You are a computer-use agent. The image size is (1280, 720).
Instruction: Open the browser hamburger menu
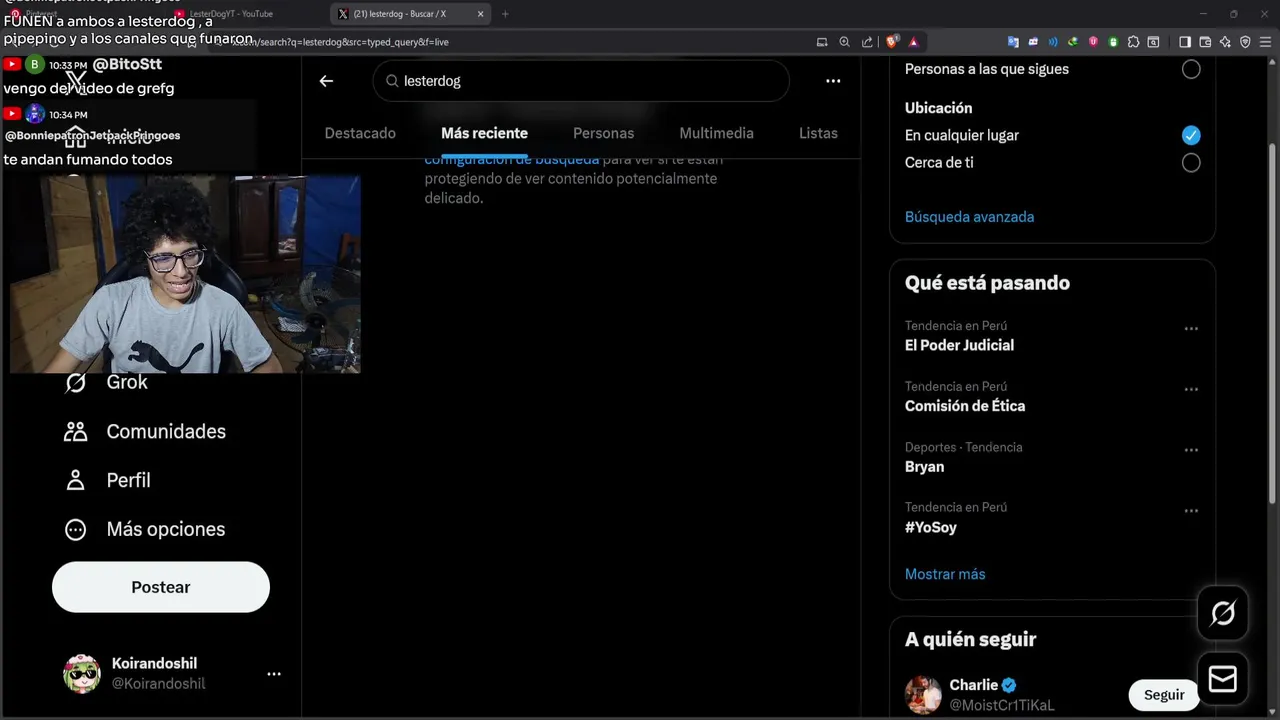(1265, 42)
